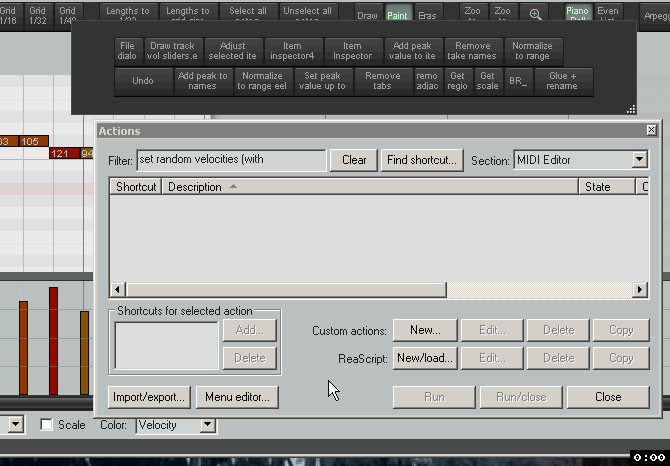Click Normalize to range button
Viewport: 670px width, 466px height.
(x=532, y=51)
